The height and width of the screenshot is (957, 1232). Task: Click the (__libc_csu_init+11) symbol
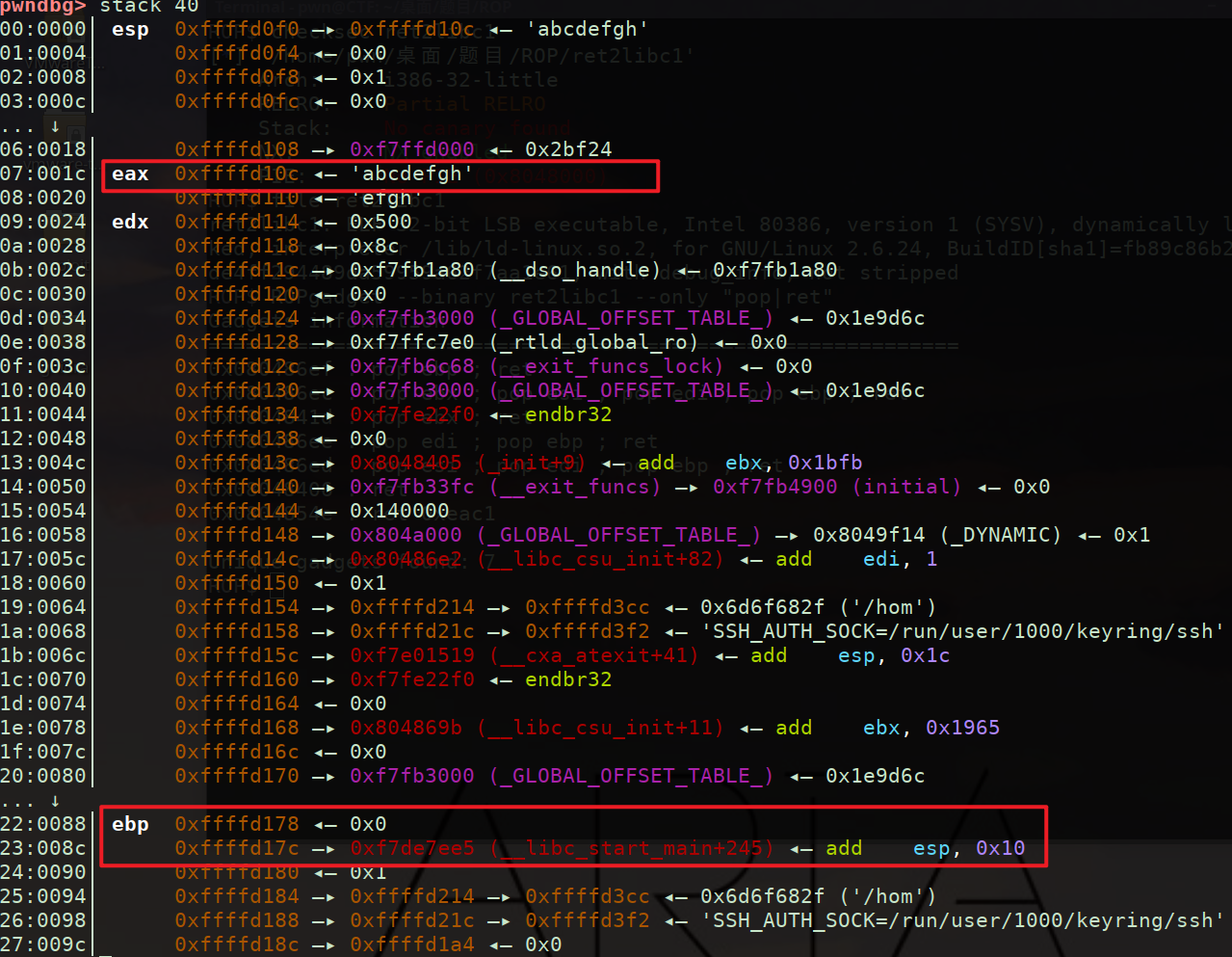[x=600, y=729]
